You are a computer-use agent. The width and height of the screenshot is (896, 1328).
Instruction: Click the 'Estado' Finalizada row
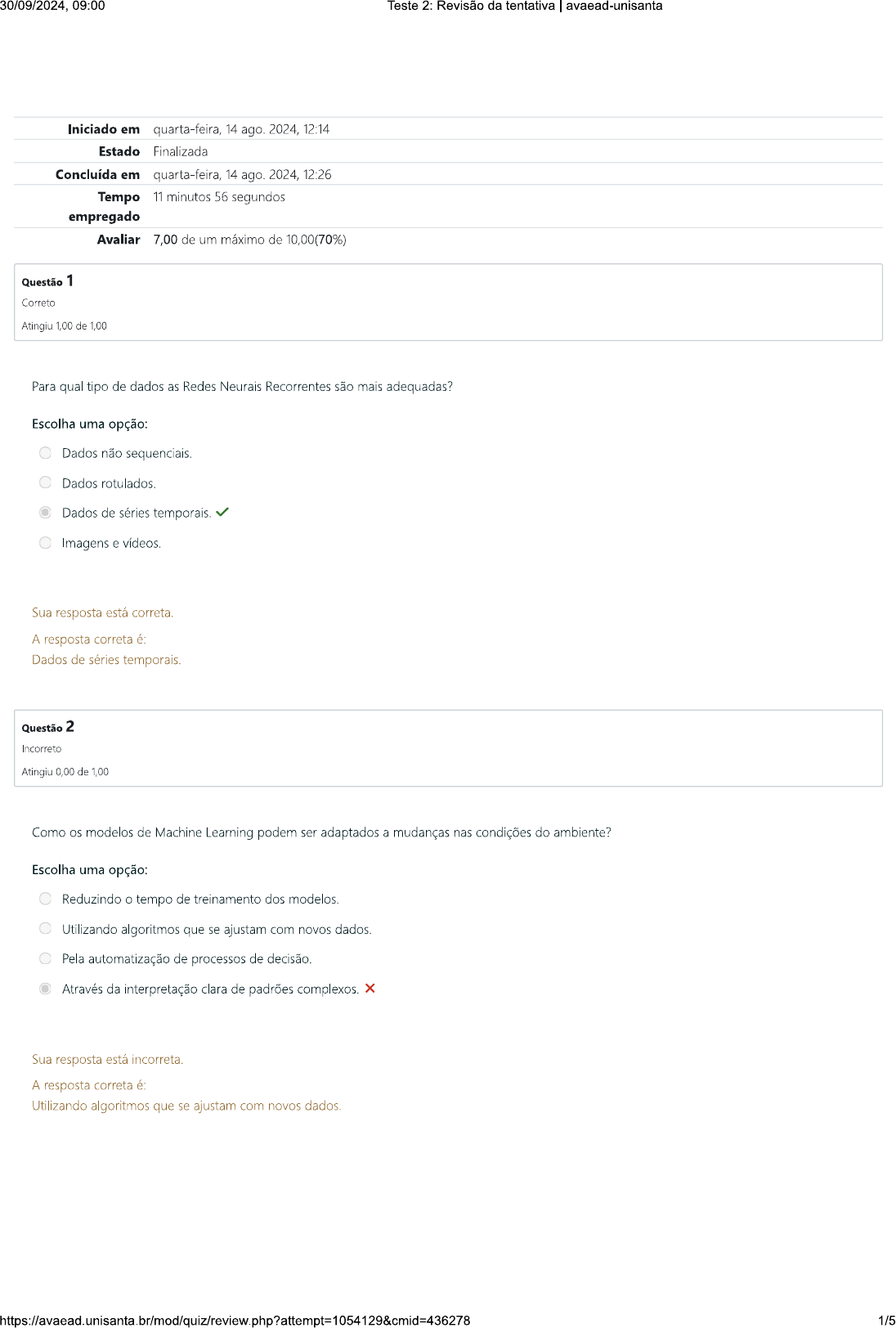[x=180, y=152]
